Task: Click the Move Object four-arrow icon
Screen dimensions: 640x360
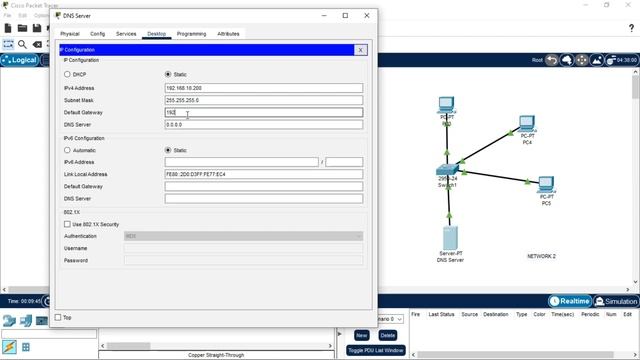Action: tap(582, 60)
